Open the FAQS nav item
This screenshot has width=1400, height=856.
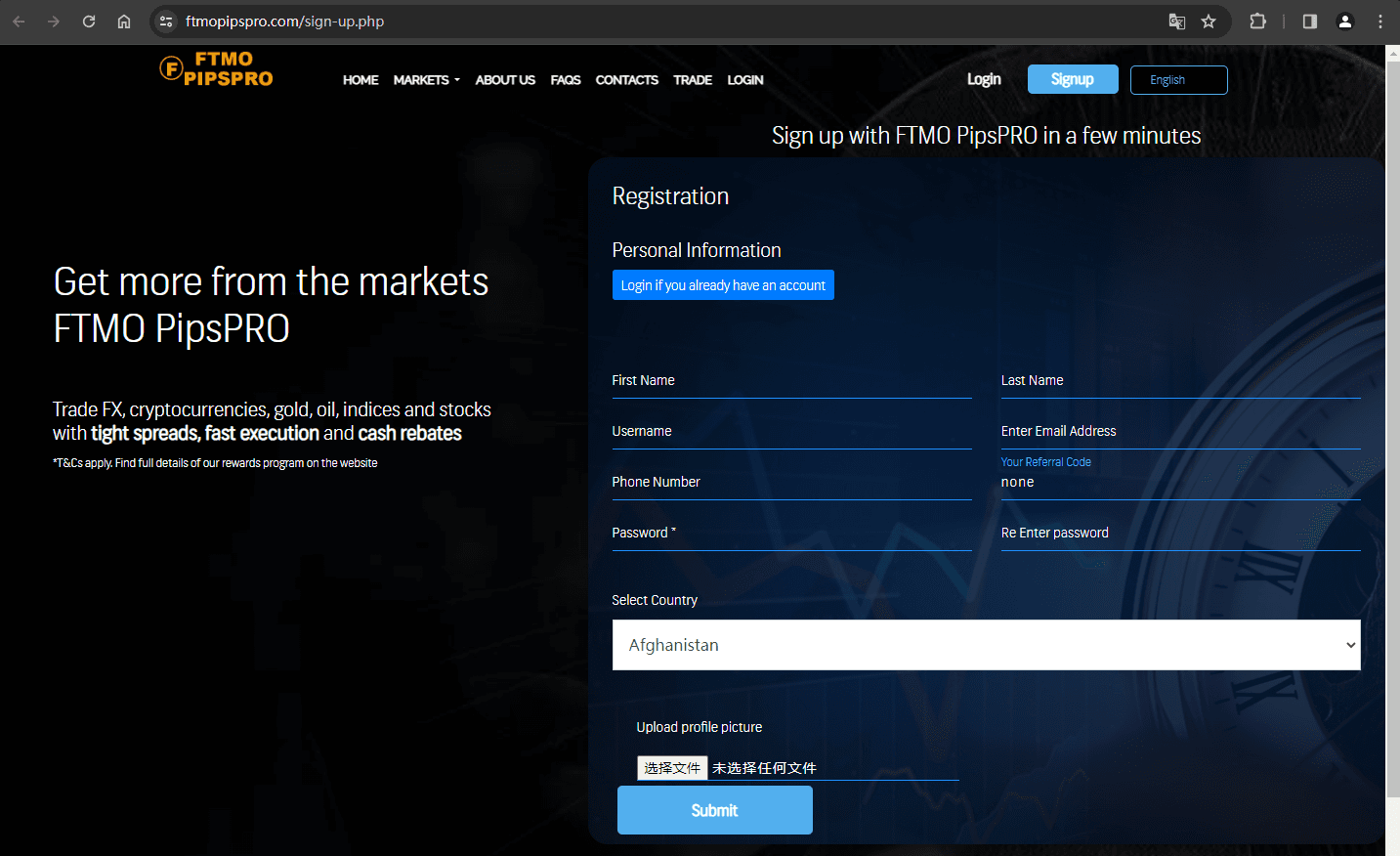[566, 80]
